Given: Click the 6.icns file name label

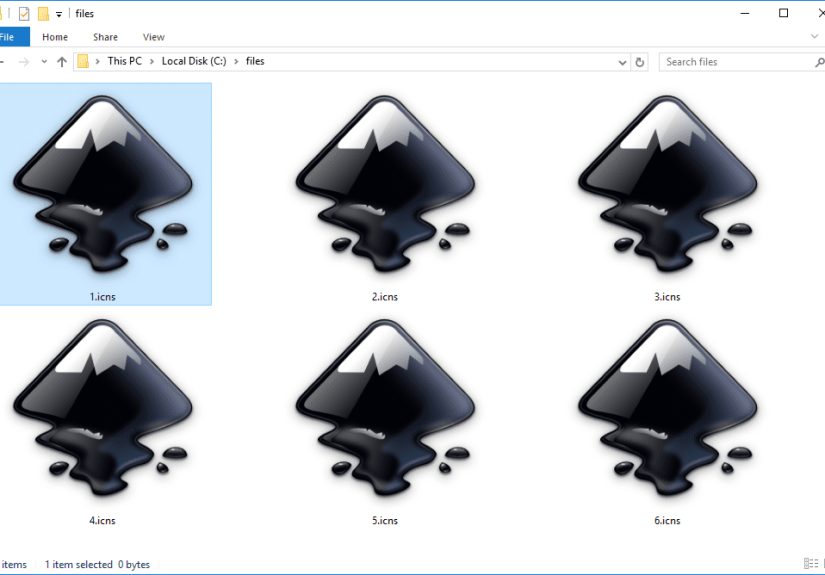Looking at the screenshot, I should [667, 520].
